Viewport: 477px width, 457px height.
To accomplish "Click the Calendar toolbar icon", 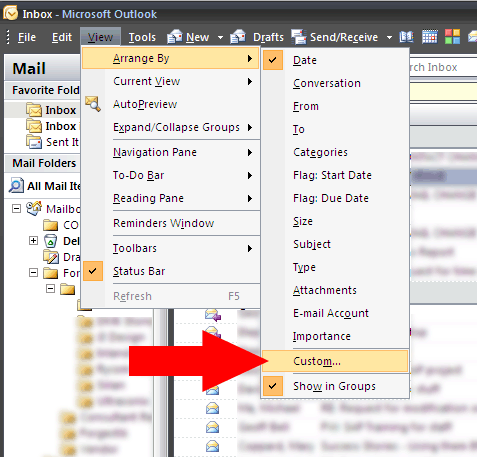I will click(x=430, y=37).
